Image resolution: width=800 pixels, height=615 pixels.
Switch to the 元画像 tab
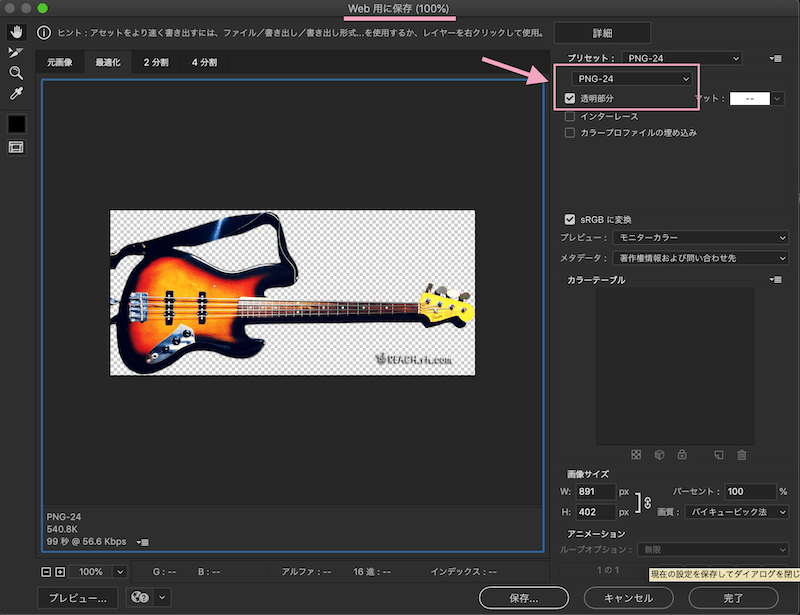(60, 62)
